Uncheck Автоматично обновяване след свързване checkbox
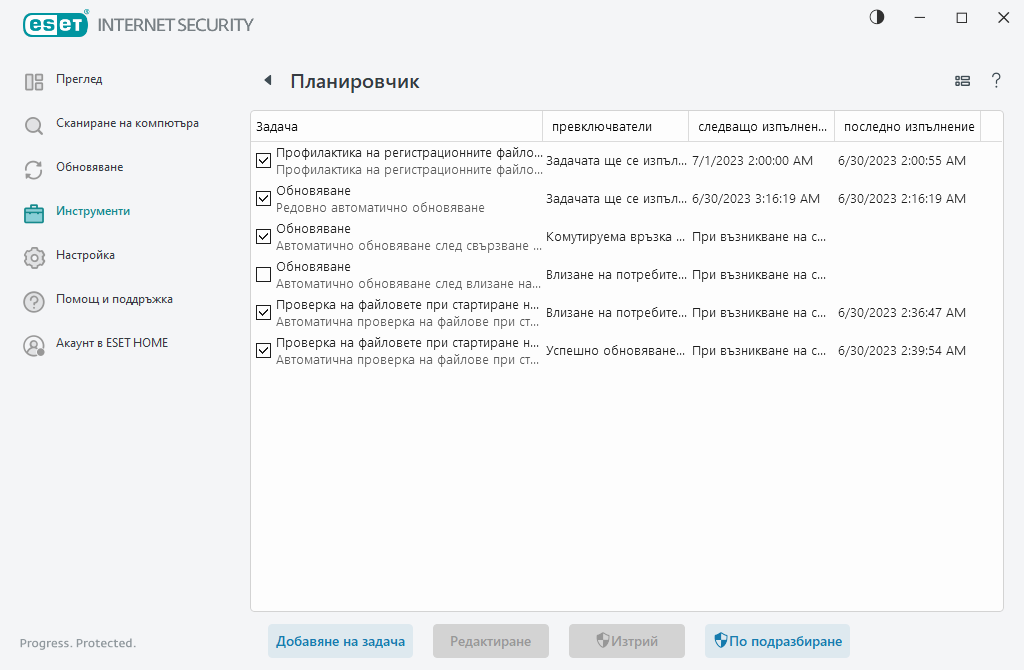 263,236
